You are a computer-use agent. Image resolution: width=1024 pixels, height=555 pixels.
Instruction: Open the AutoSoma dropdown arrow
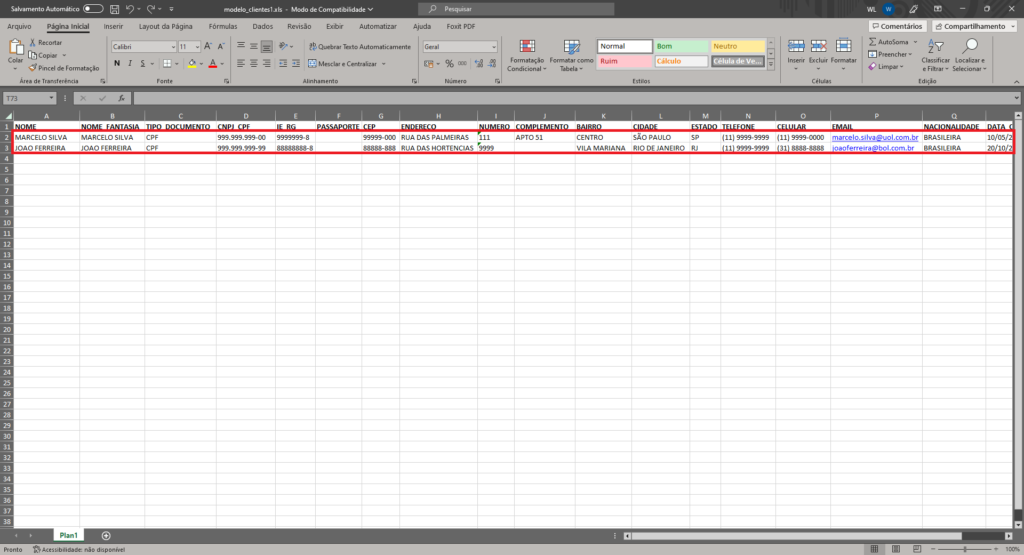[914, 42]
